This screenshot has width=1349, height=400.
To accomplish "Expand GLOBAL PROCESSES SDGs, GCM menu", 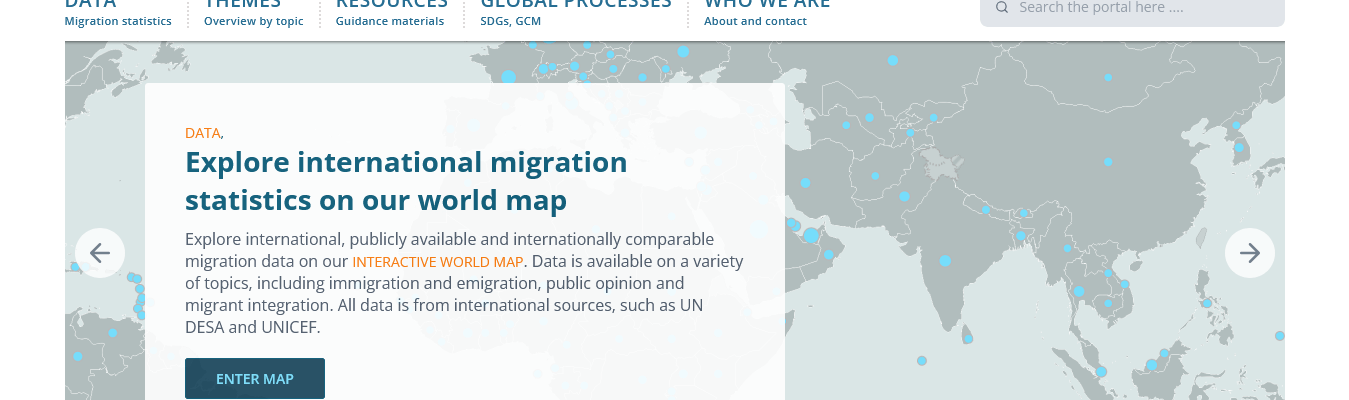I will 575,12.
